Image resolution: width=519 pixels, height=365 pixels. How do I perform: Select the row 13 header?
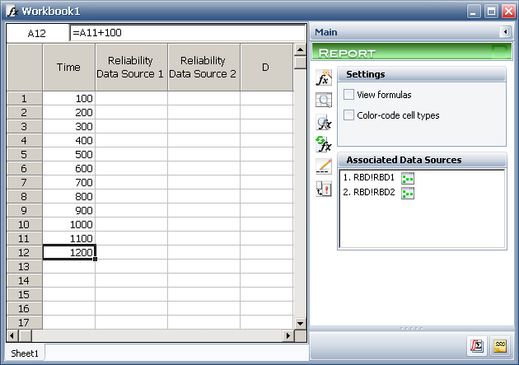click(24, 267)
